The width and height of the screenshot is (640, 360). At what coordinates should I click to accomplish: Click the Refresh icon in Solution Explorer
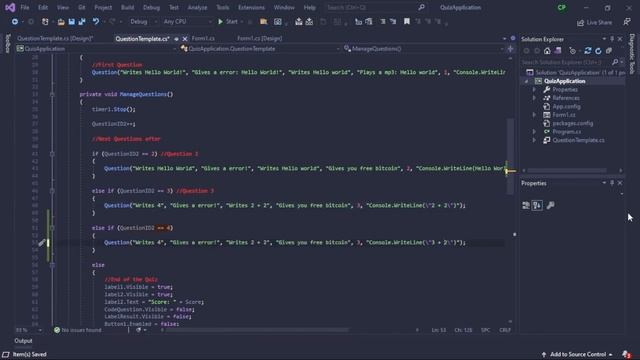click(598, 51)
